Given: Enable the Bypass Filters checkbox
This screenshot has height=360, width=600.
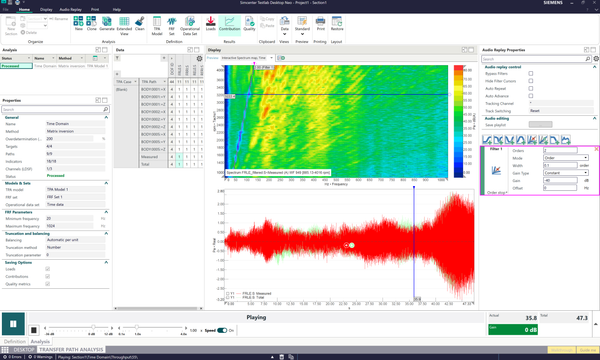Looking at the screenshot, I should 531,73.
